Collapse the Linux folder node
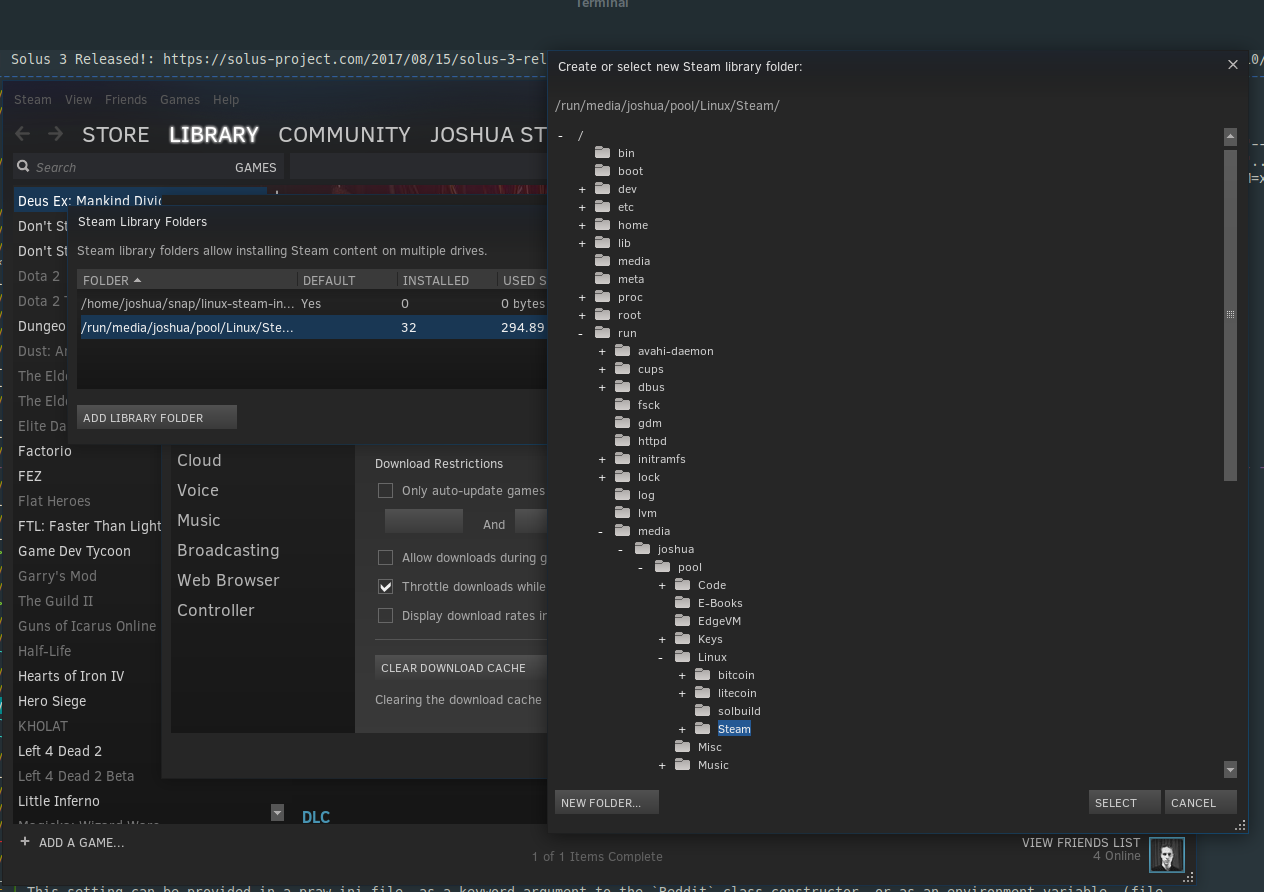 (x=661, y=657)
